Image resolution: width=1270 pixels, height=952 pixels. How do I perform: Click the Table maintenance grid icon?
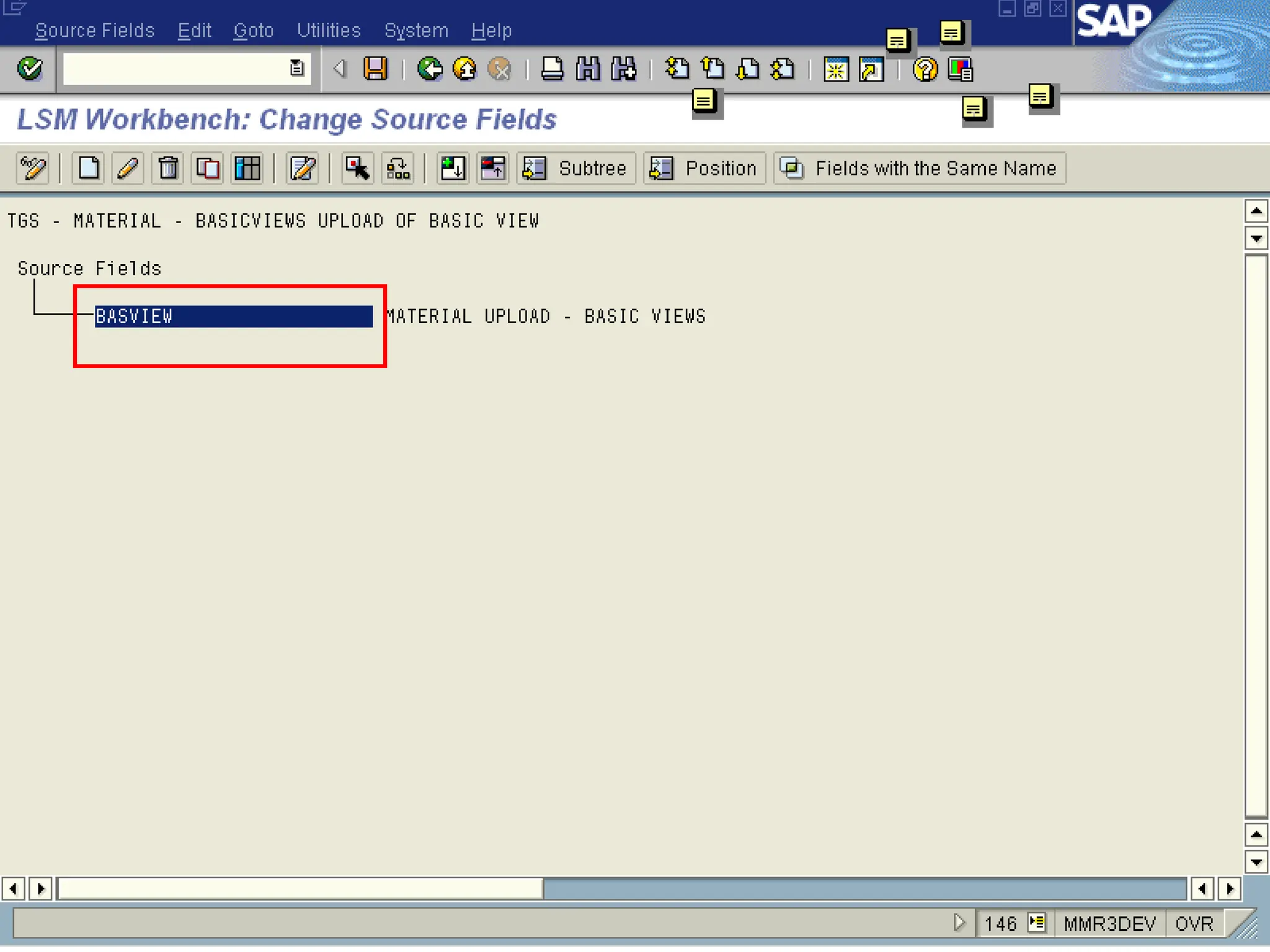tap(247, 168)
